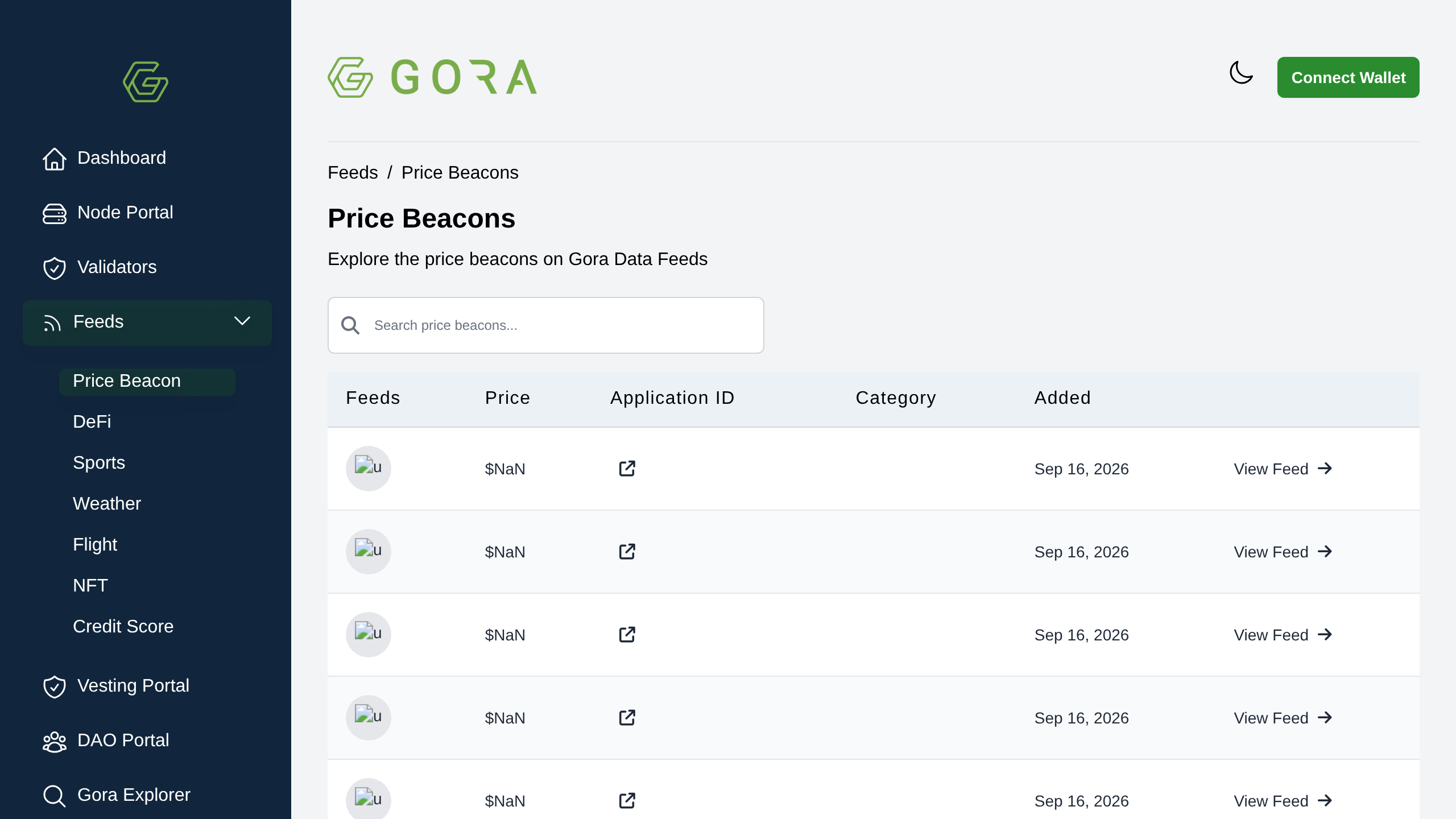
Task: Open Node Portal in the sidebar
Action: pos(125,212)
